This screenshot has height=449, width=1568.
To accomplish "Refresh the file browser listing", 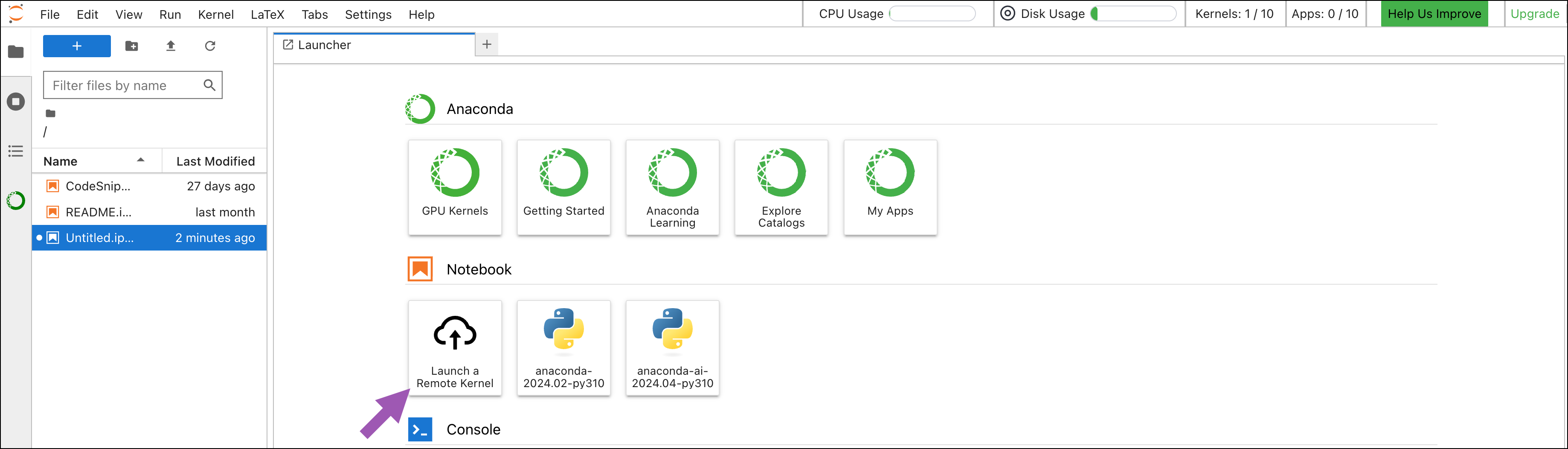I will click(210, 46).
